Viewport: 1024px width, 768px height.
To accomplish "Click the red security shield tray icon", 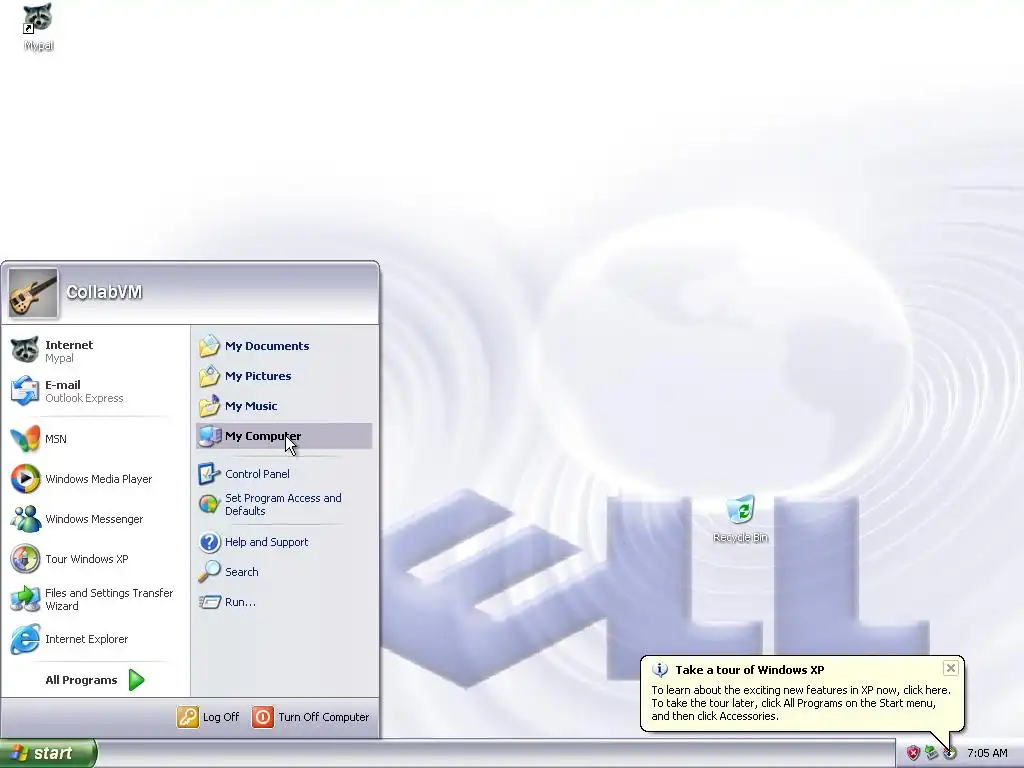I will tap(913, 753).
